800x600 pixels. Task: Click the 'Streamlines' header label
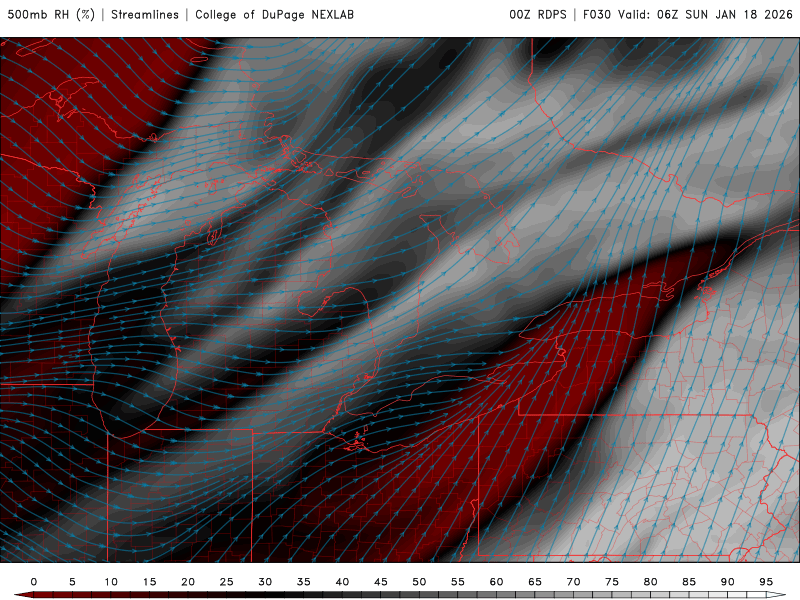point(145,14)
